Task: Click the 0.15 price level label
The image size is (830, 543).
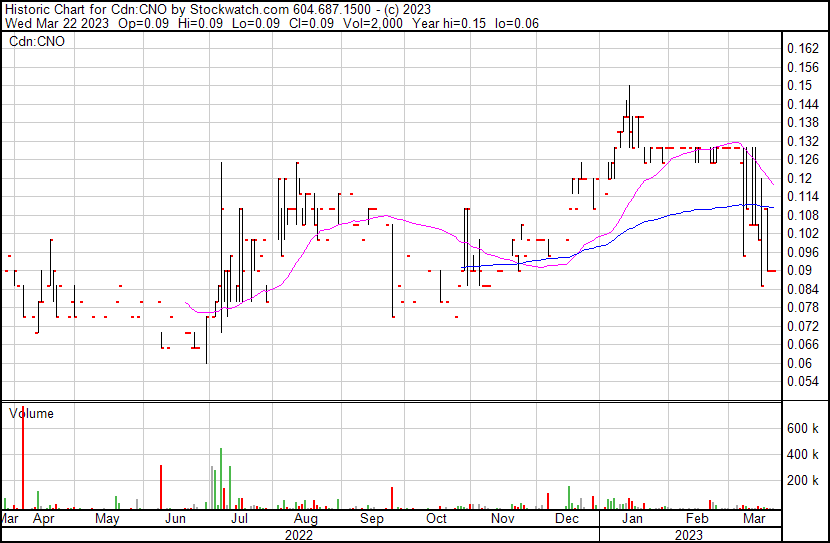Action: pyautogui.click(x=798, y=85)
